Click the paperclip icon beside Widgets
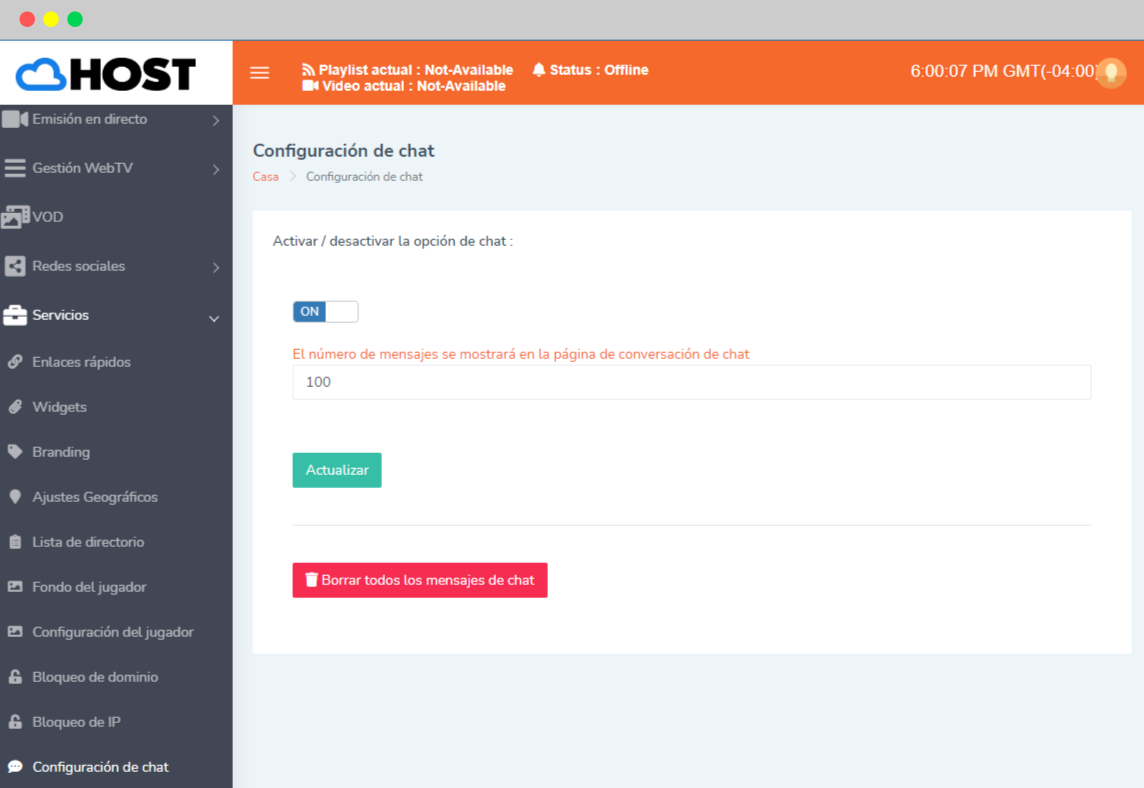The width and height of the screenshot is (1144, 788). (15, 407)
